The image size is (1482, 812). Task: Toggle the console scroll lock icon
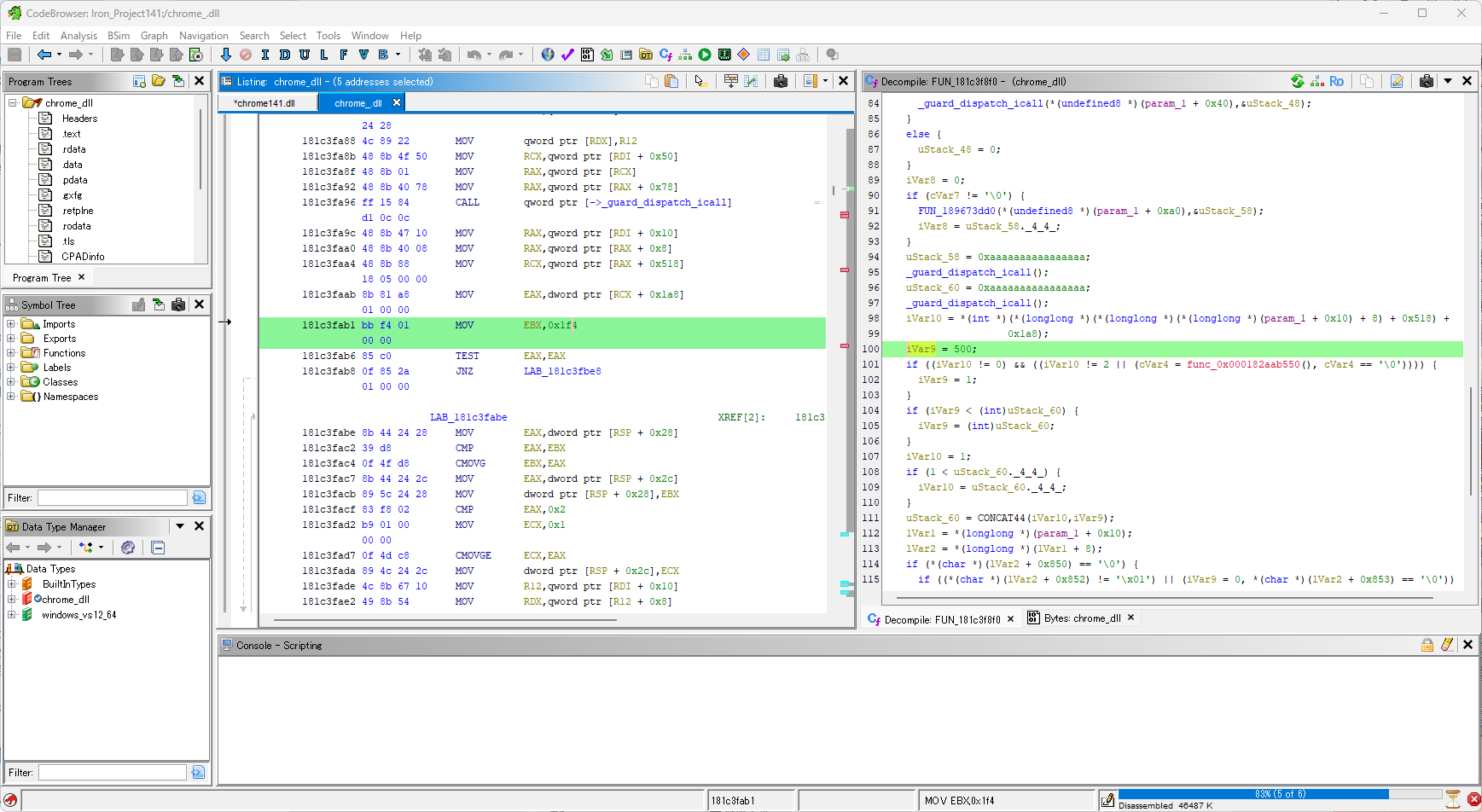click(1427, 645)
